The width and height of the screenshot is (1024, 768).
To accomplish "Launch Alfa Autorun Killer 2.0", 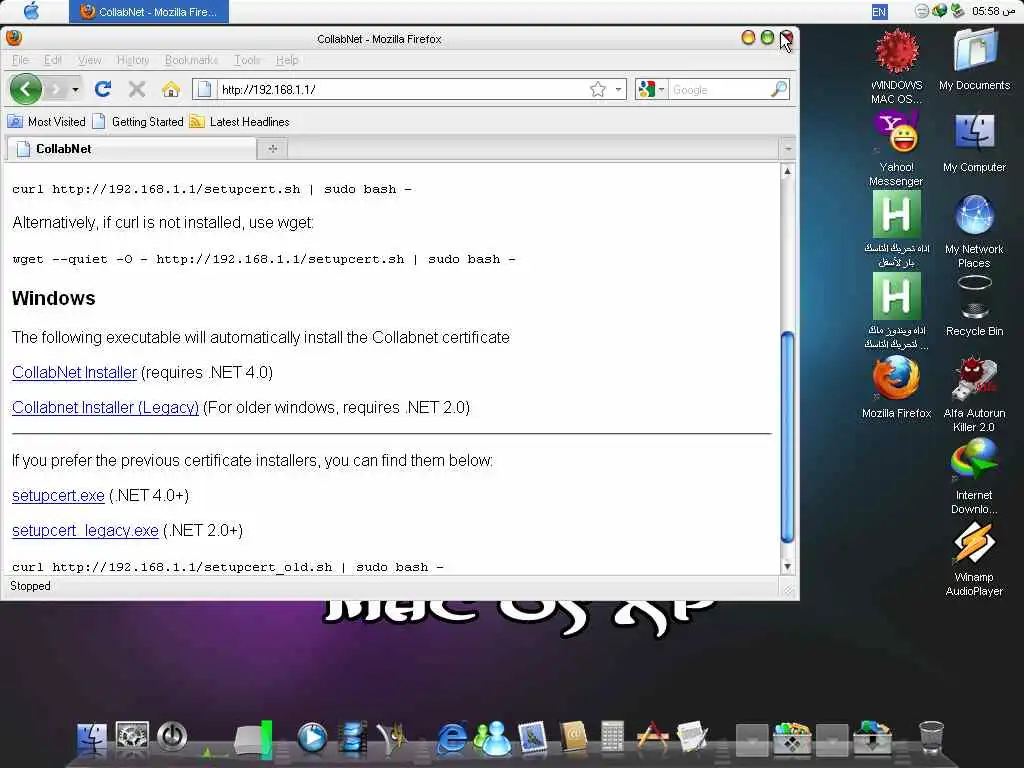I will coord(974,394).
